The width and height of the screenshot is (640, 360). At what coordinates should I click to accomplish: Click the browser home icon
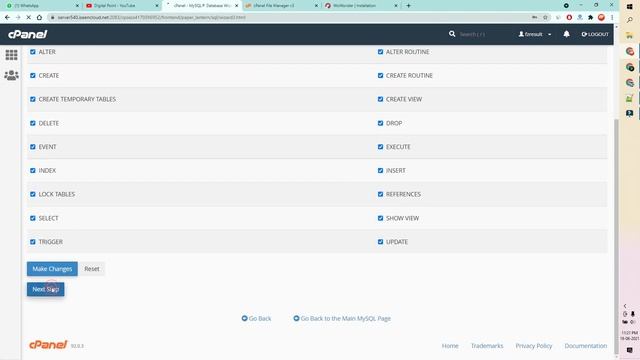pos(39,17)
